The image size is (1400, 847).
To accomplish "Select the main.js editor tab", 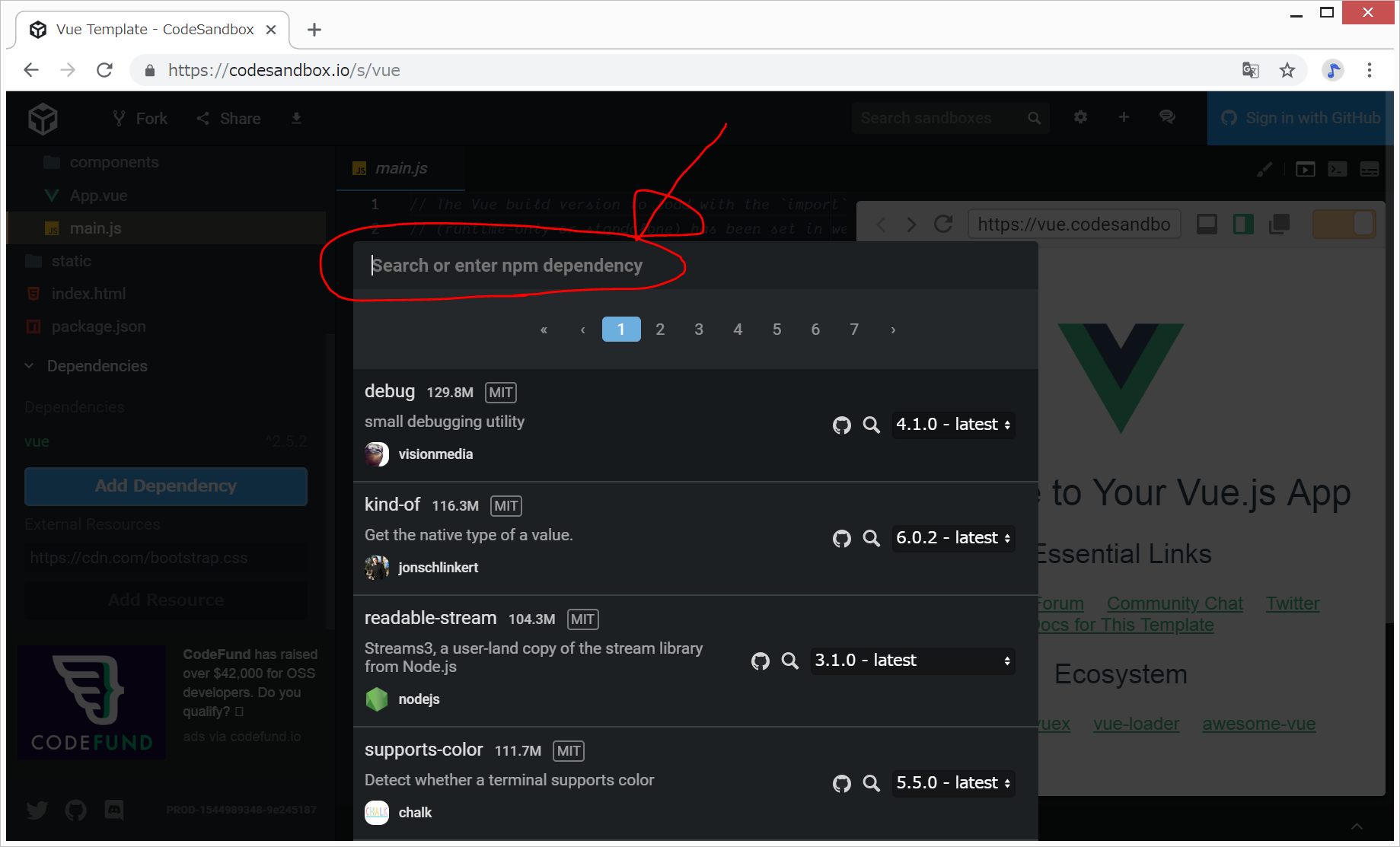I will [400, 168].
